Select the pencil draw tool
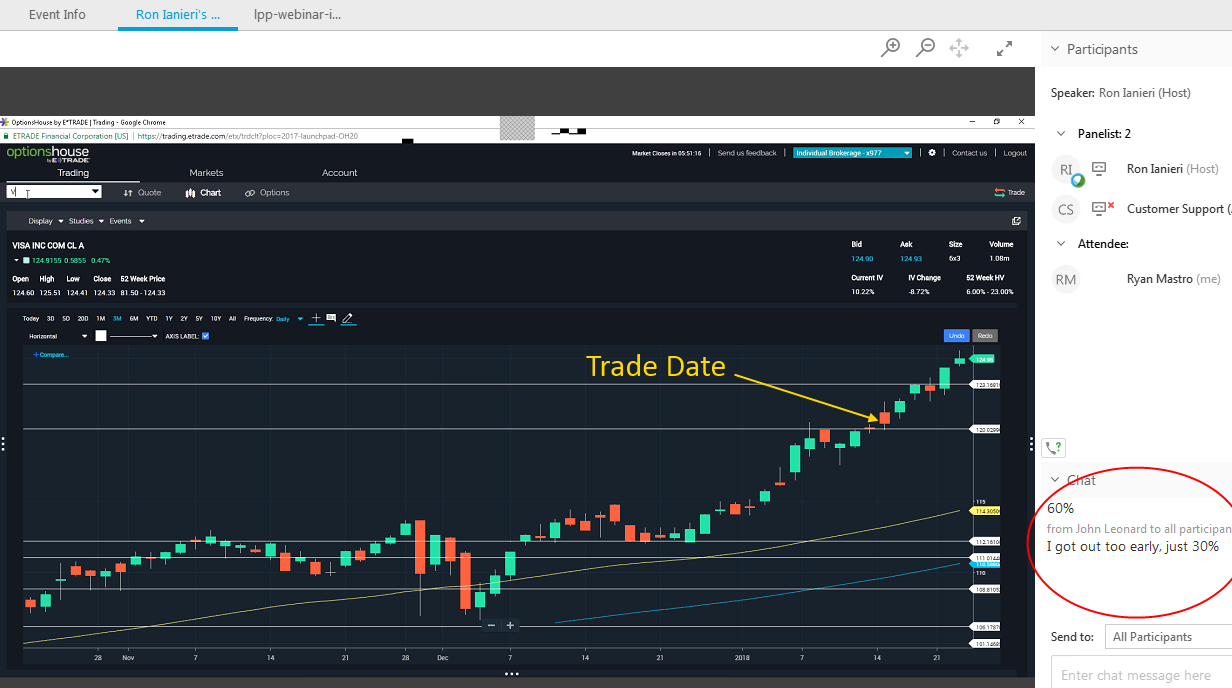1232x688 pixels. 347,318
